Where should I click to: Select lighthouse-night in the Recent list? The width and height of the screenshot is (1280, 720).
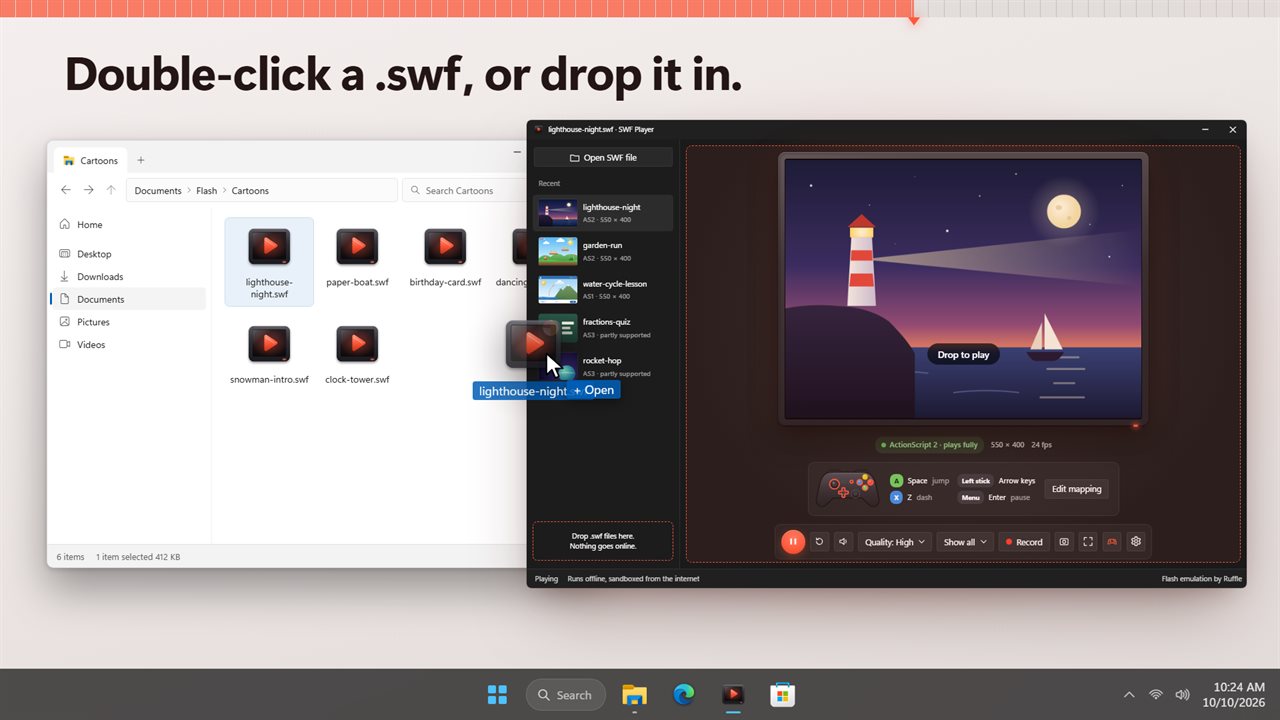point(603,213)
